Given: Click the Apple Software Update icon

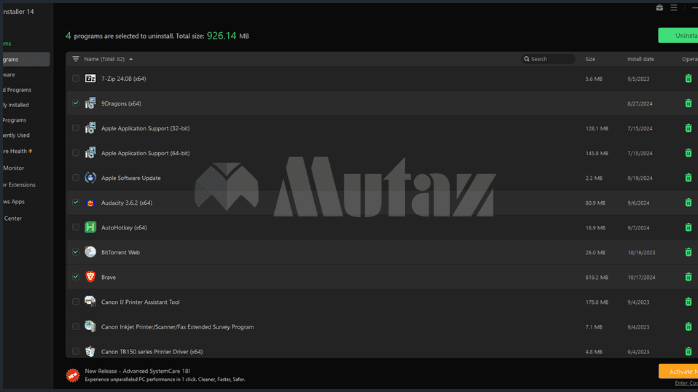Looking at the screenshot, I should (90, 178).
